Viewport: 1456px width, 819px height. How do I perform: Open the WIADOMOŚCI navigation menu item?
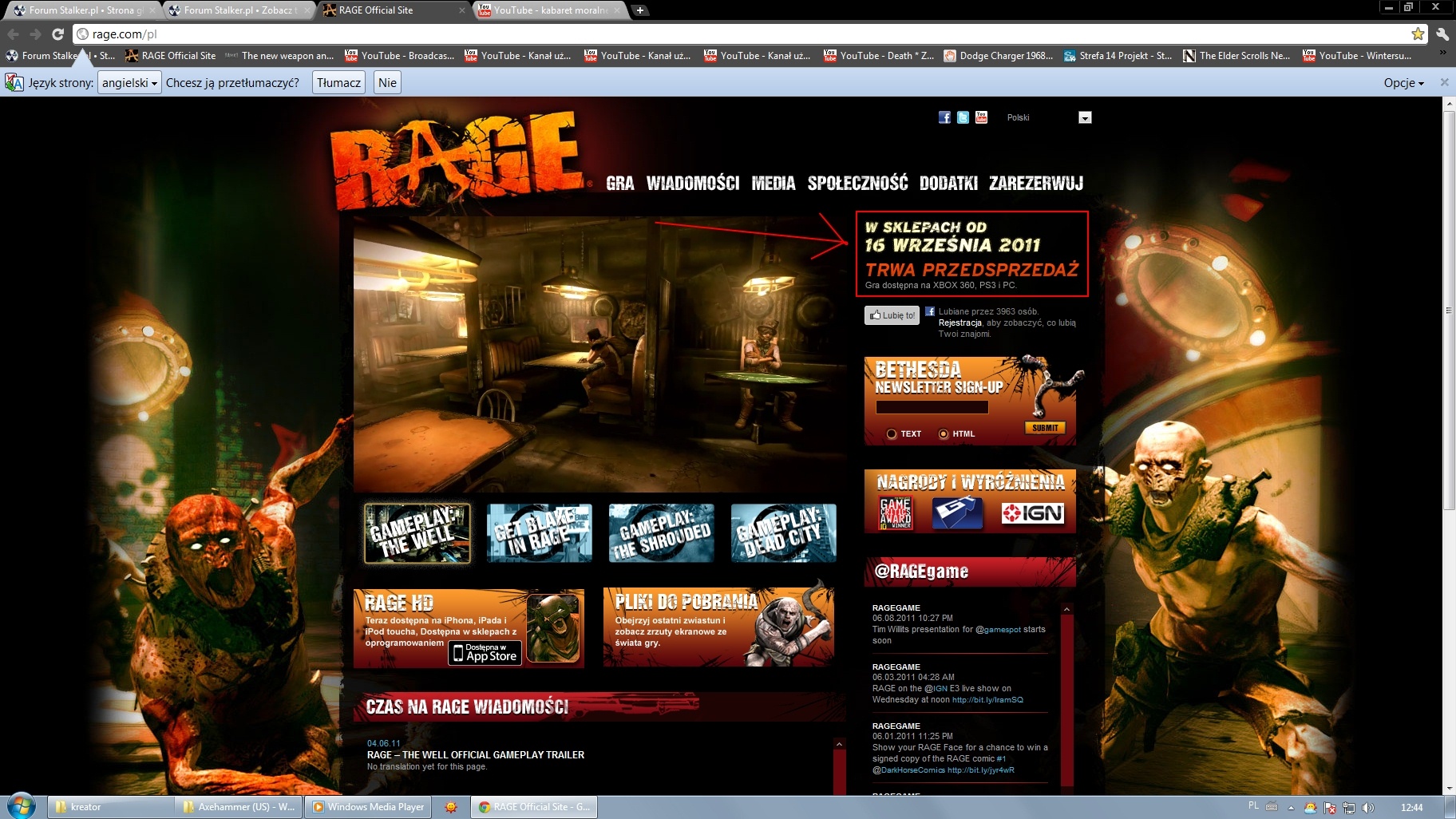point(692,184)
